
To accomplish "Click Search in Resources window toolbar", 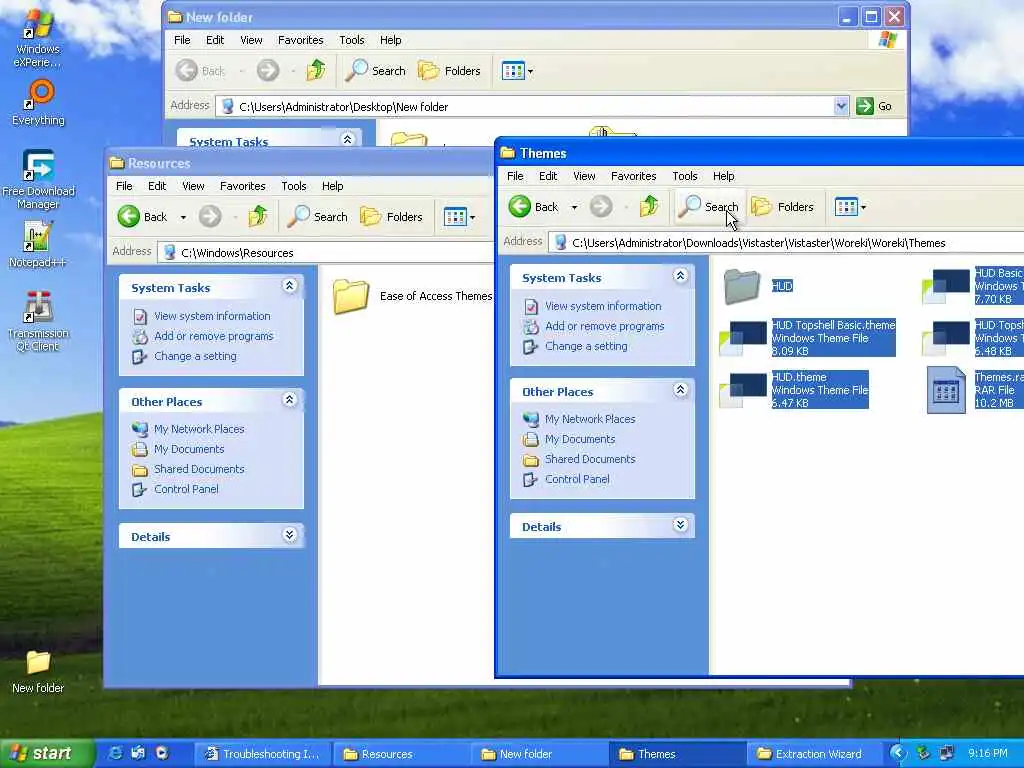I will pos(317,217).
